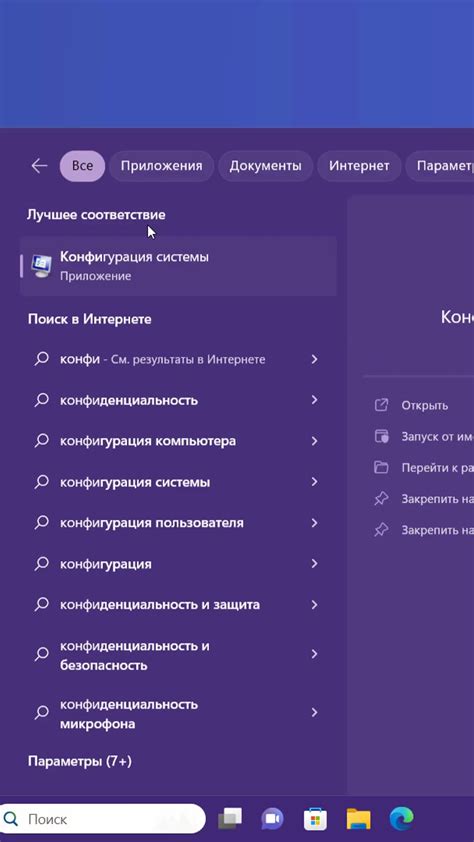Open File Explorer from the taskbar
This screenshot has height=842, width=474.
[x=358, y=819]
